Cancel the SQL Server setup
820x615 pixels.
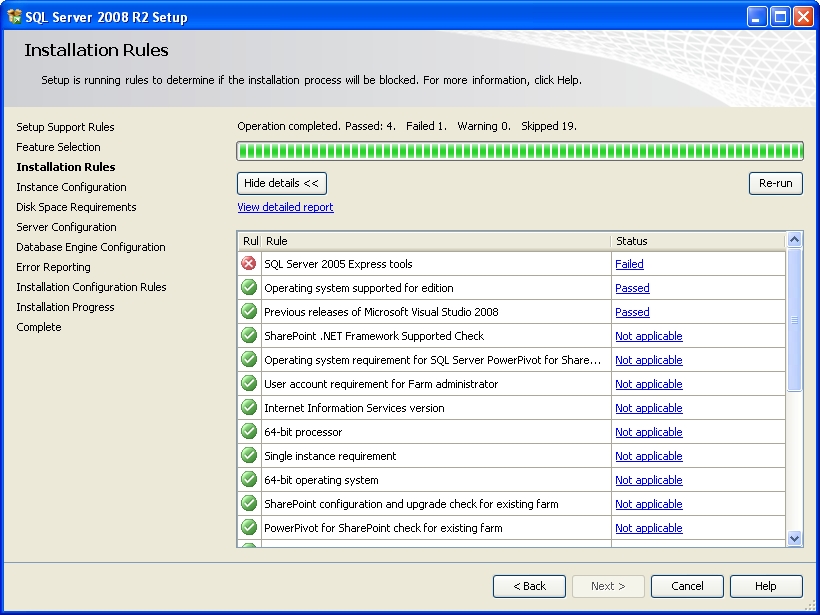coord(687,586)
